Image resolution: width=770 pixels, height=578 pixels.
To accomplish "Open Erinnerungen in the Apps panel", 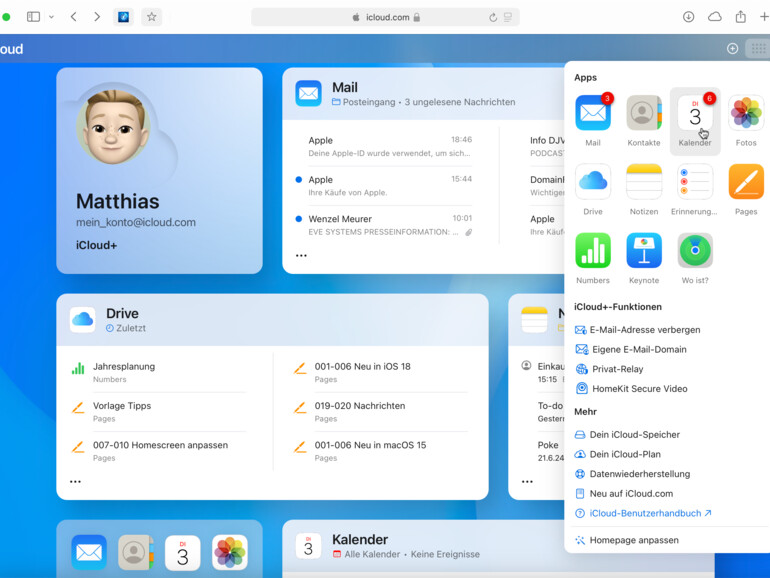I will (x=695, y=182).
